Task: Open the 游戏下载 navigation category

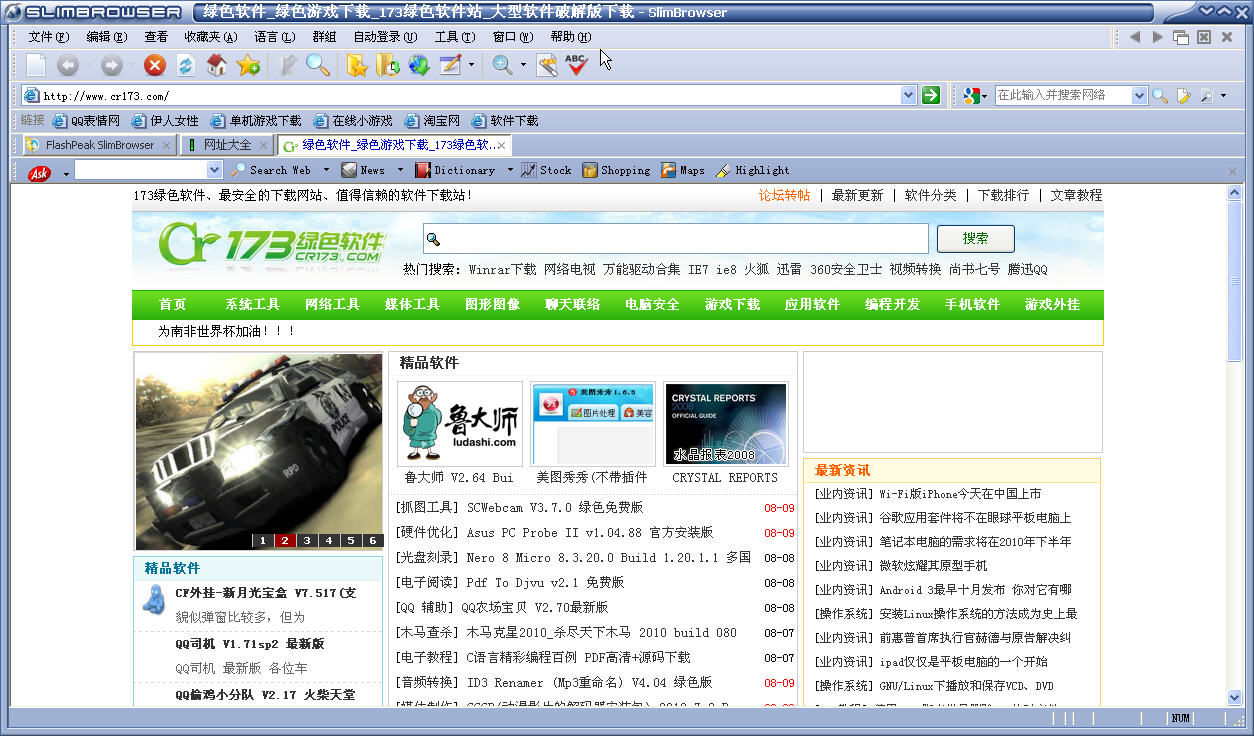Action: [732, 304]
